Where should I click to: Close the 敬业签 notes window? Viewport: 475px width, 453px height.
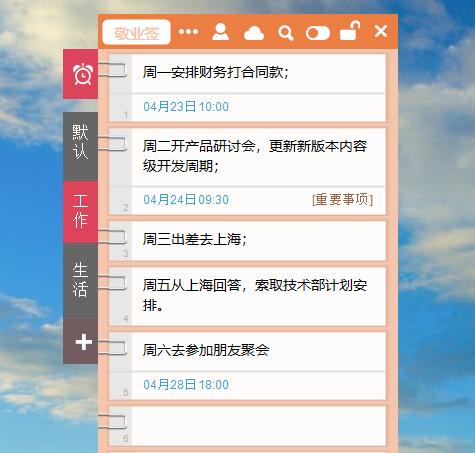381,31
